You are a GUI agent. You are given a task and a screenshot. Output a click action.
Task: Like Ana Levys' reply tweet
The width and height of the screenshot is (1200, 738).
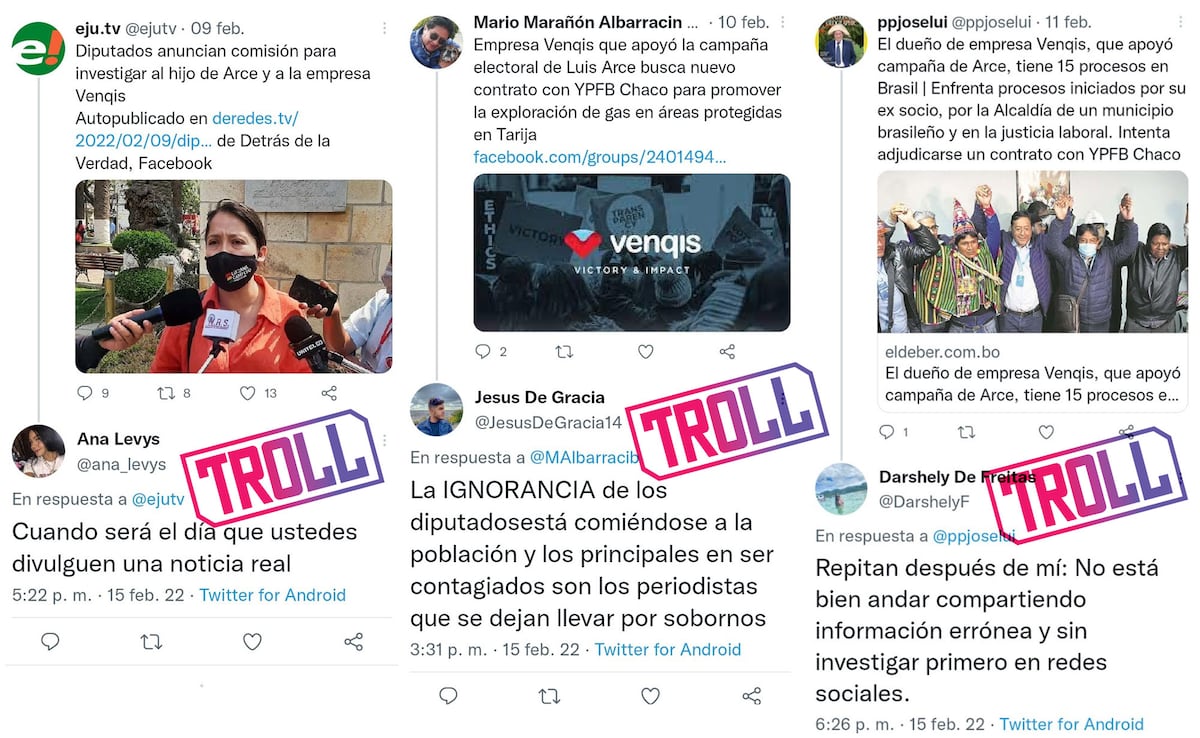click(x=252, y=642)
